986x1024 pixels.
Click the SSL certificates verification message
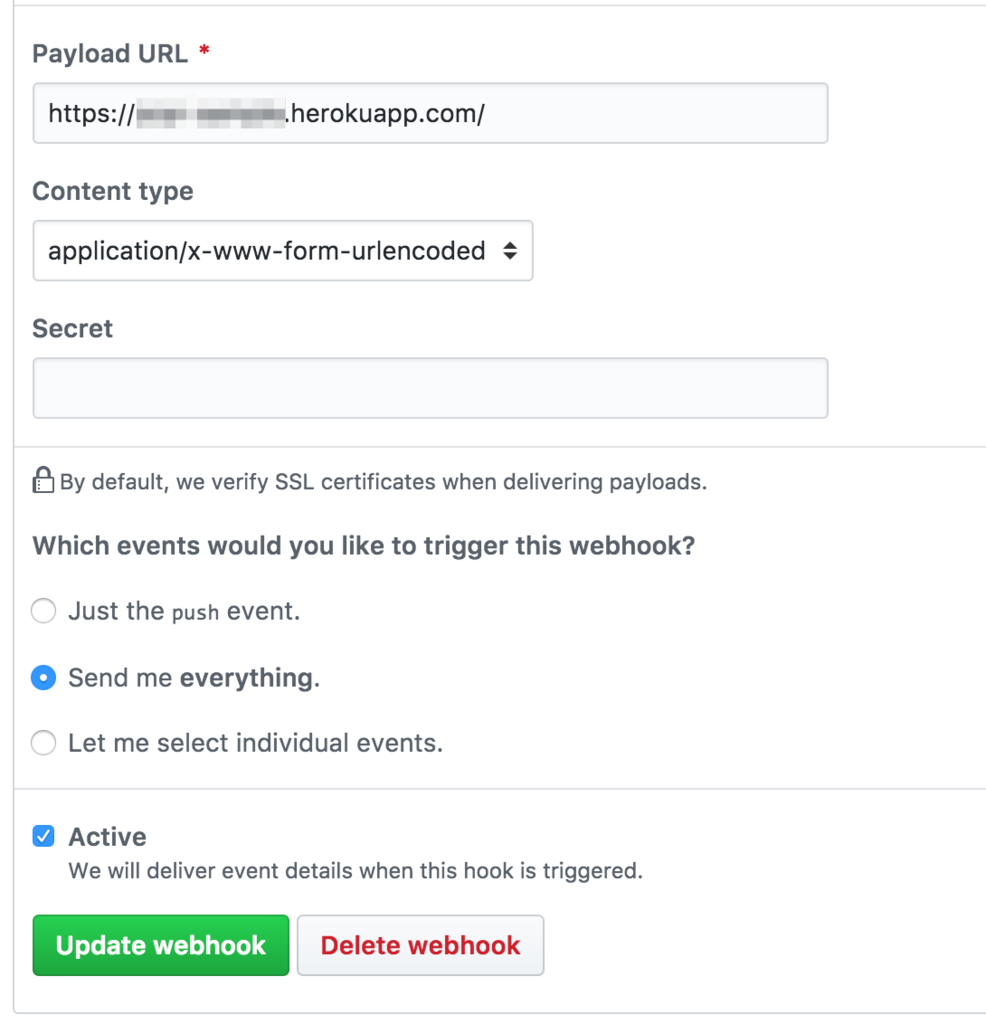click(x=383, y=482)
